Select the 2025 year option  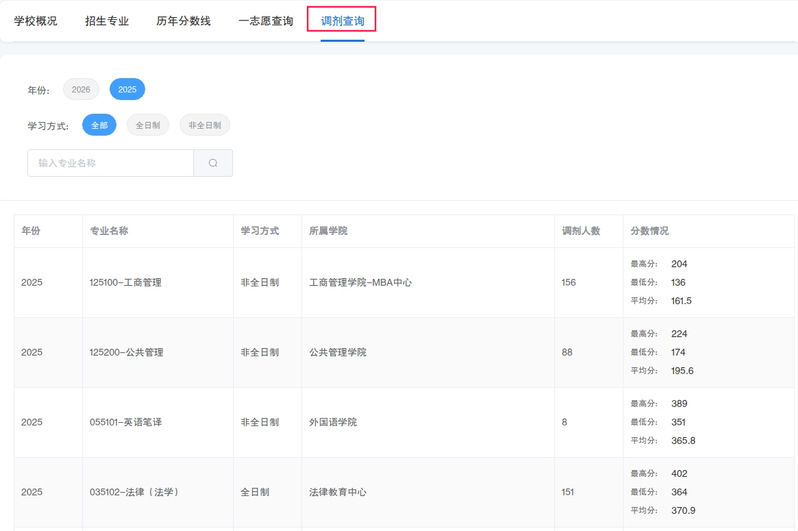pyautogui.click(x=127, y=90)
